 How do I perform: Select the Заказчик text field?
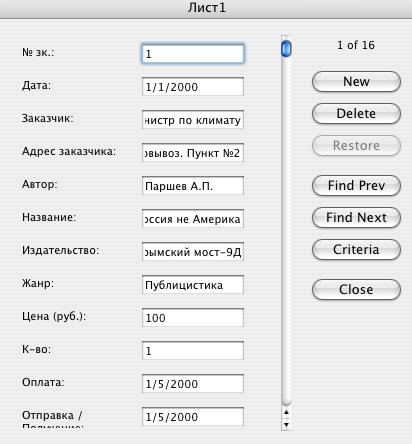[x=193, y=120]
